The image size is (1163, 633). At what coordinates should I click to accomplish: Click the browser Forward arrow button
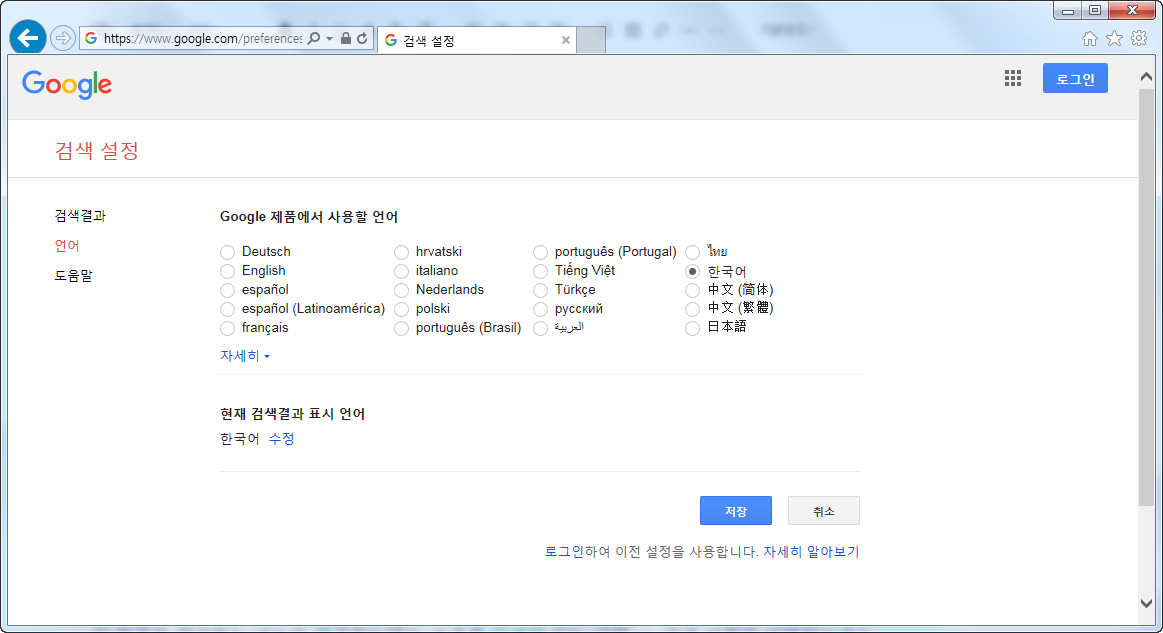tap(63, 38)
